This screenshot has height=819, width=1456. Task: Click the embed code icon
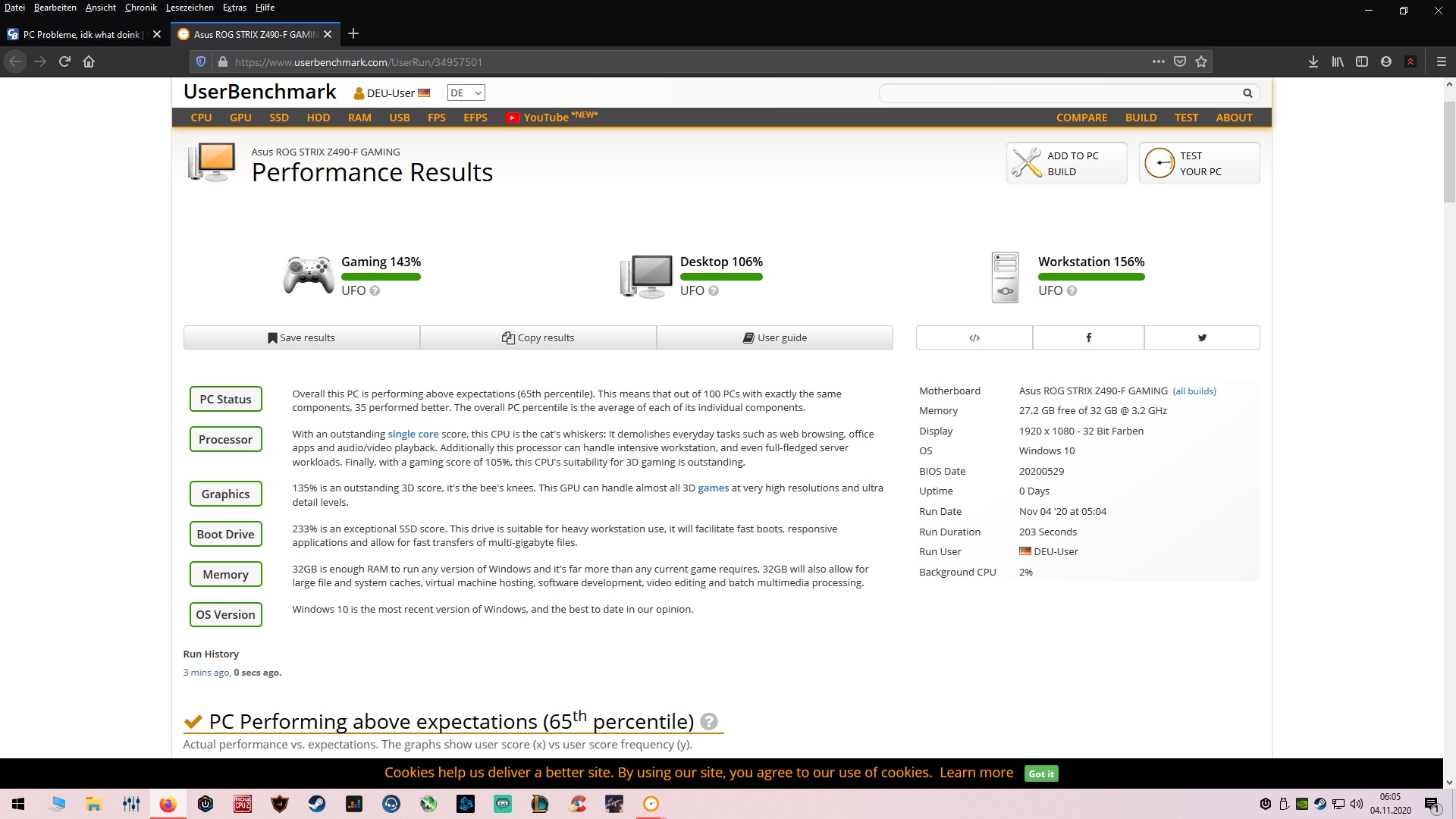click(x=974, y=337)
